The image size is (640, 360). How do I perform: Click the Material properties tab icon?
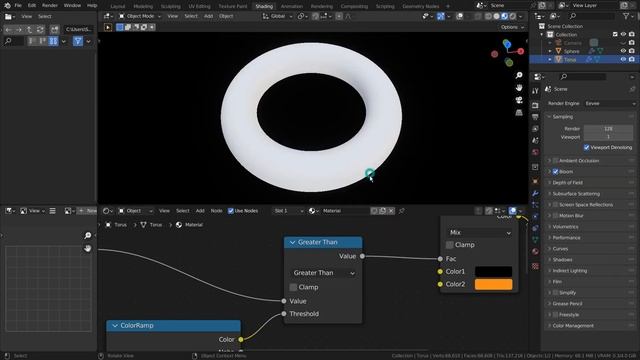535,251
